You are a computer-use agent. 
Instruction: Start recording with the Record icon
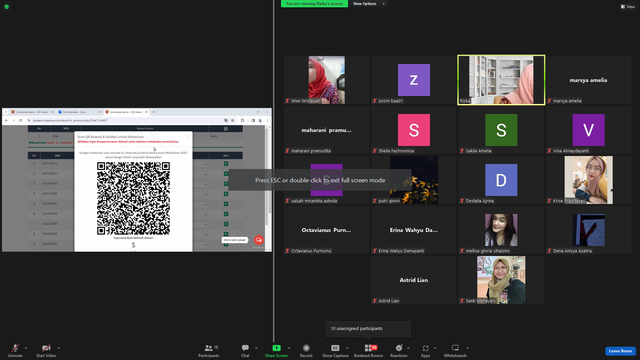point(306,351)
